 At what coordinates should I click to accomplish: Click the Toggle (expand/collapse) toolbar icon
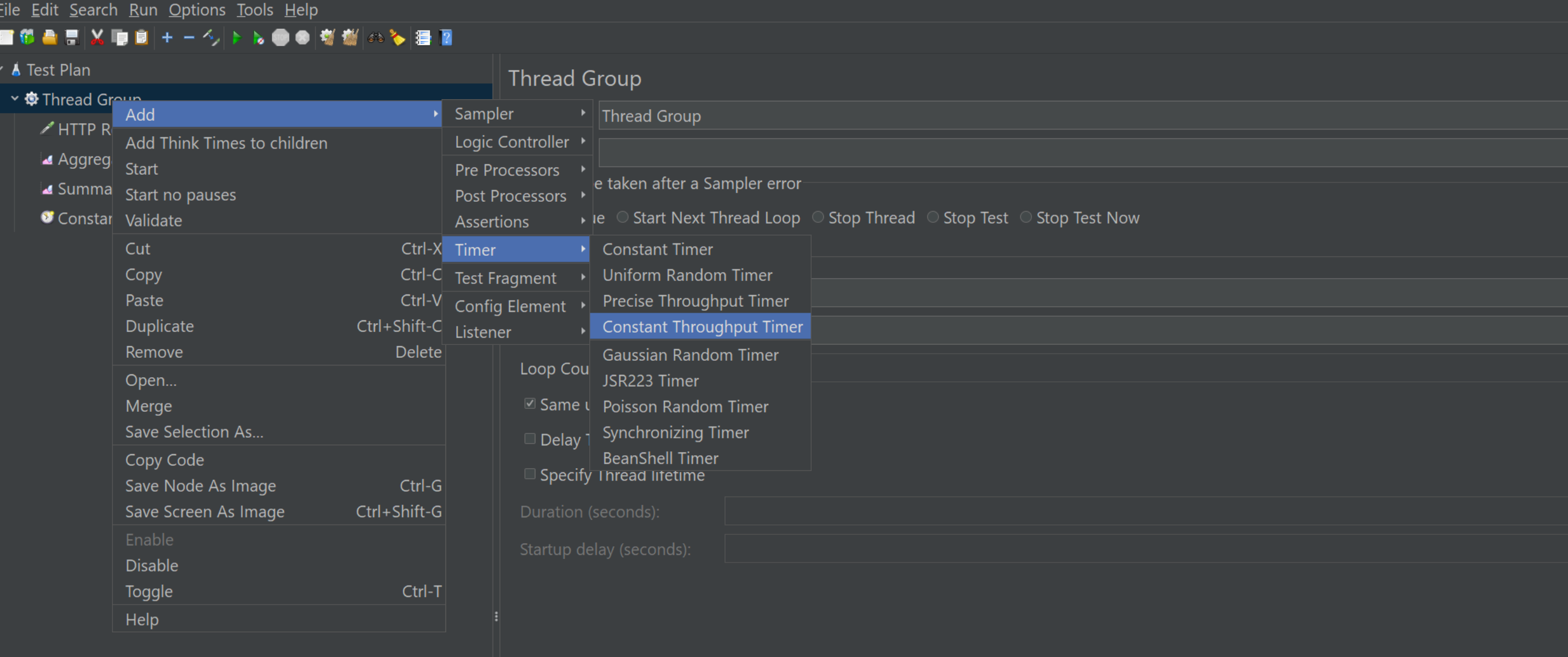[211, 38]
